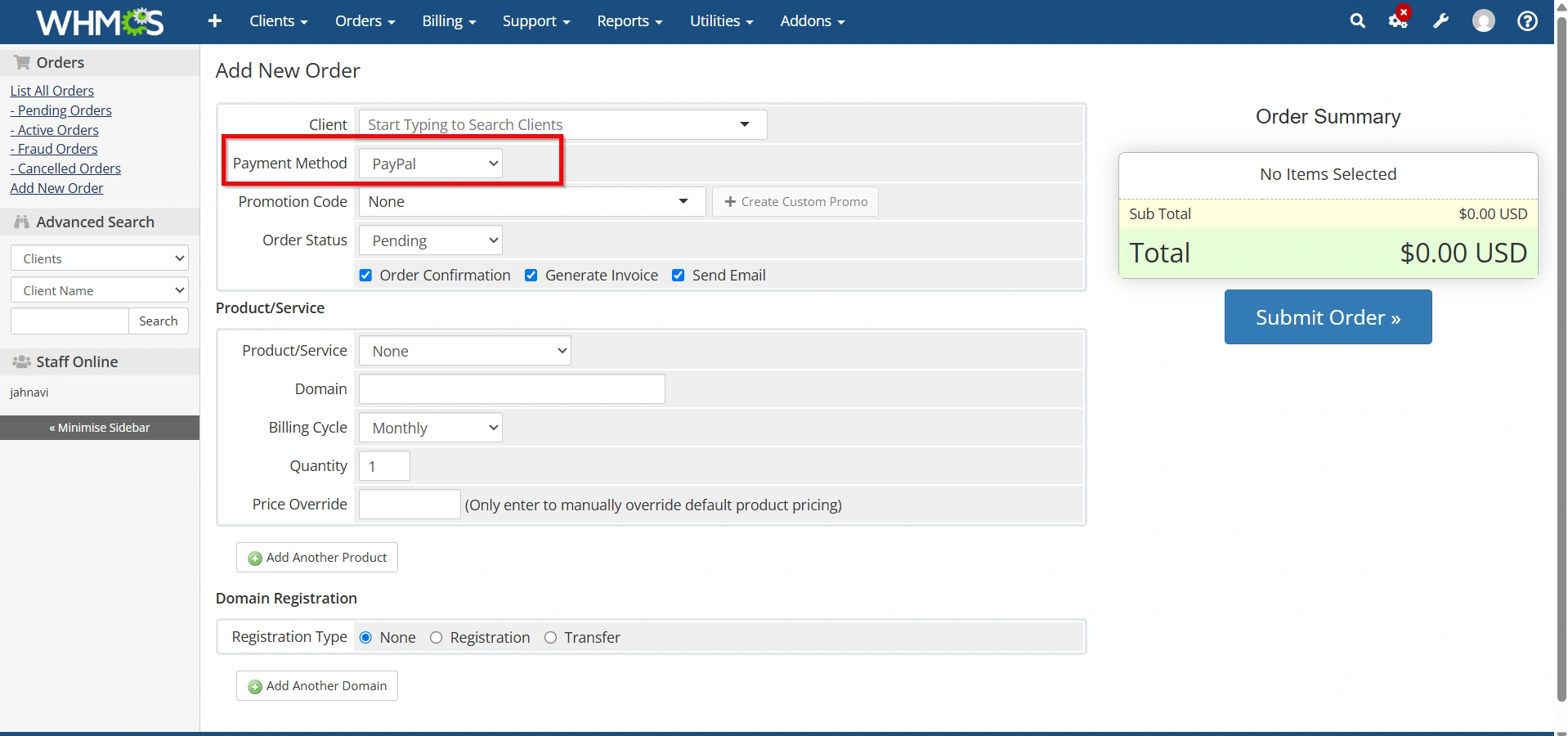Viewport: 1568px width, 736px height.
Task: Click the Quantity input field
Action: pyautogui.click(x=384, y=466)
